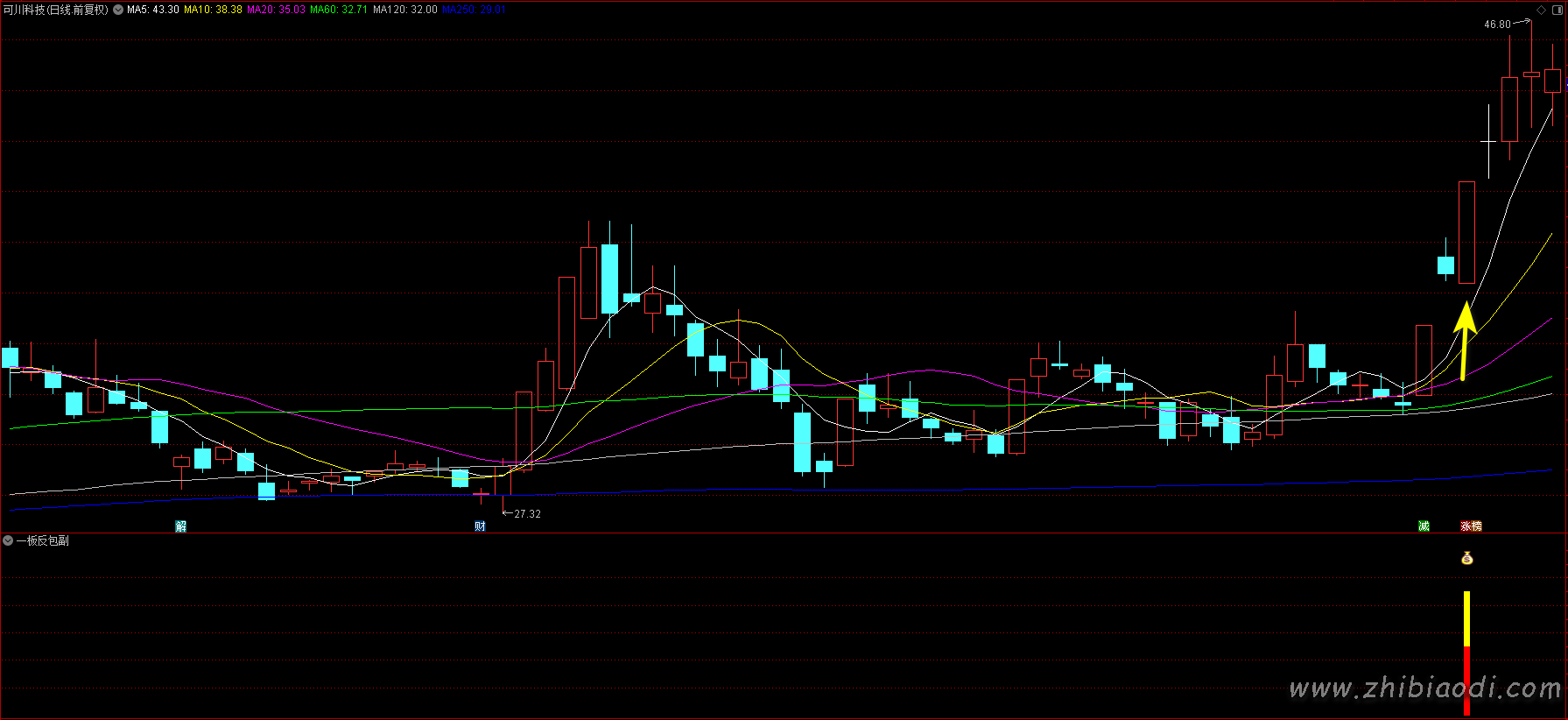Open dropdown next to 可川科技 chart title
The image size is (1568, 720).
click(118, 10)
